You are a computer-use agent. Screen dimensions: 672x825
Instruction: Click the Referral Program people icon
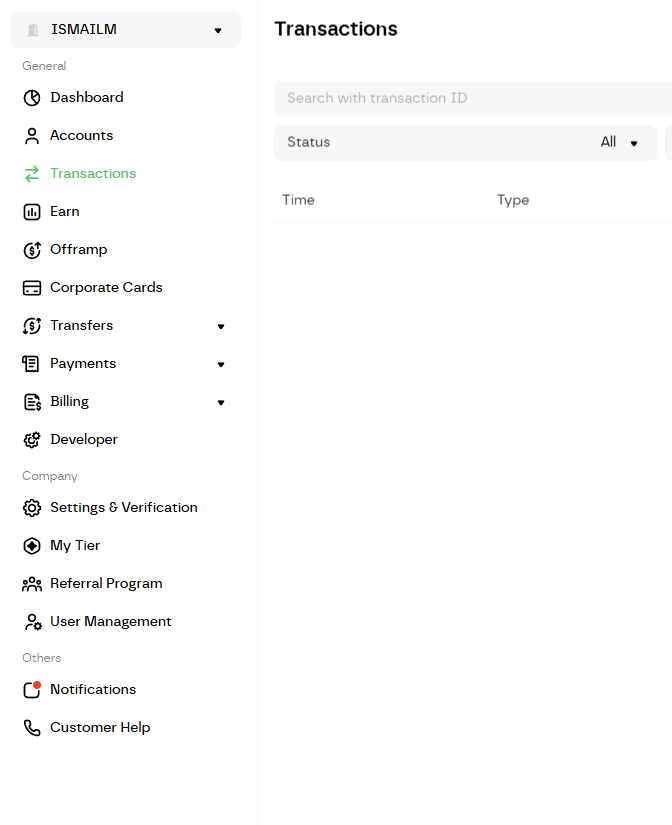(32, 584)
